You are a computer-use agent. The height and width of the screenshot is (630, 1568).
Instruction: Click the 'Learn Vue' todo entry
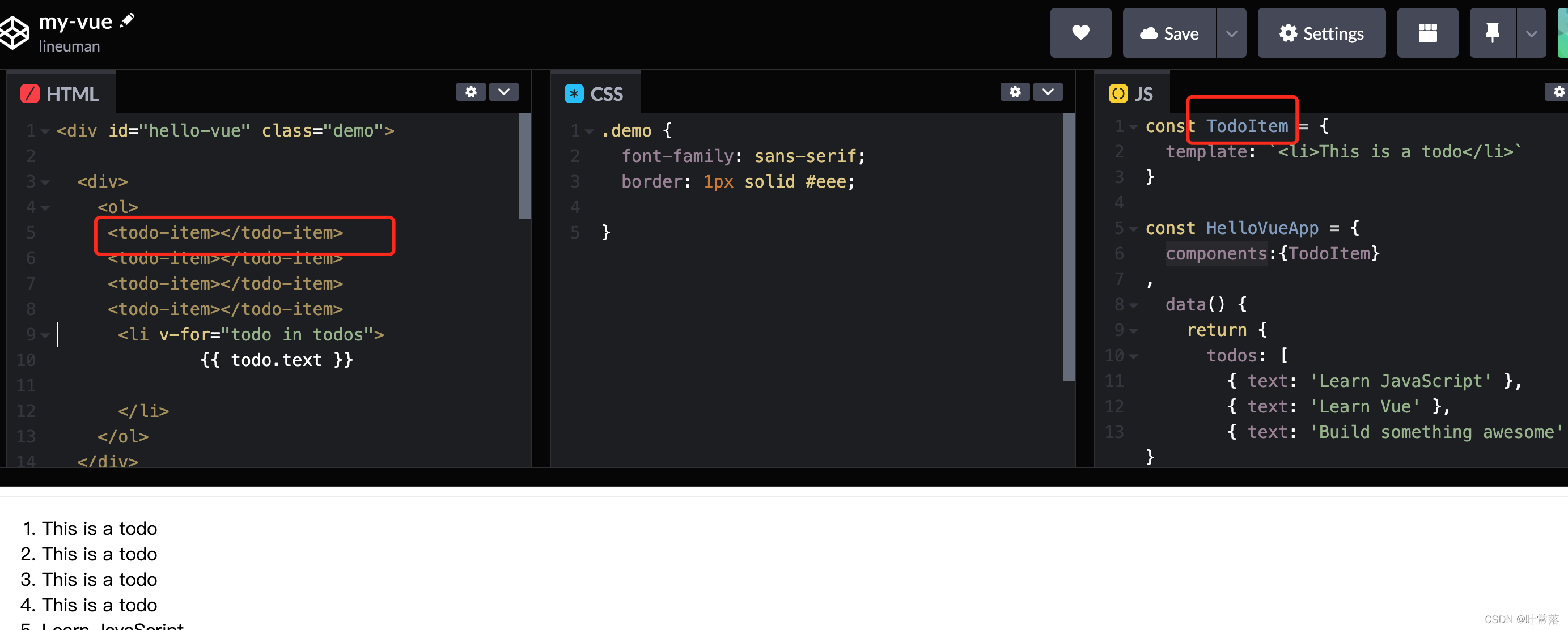(1338, 407)
